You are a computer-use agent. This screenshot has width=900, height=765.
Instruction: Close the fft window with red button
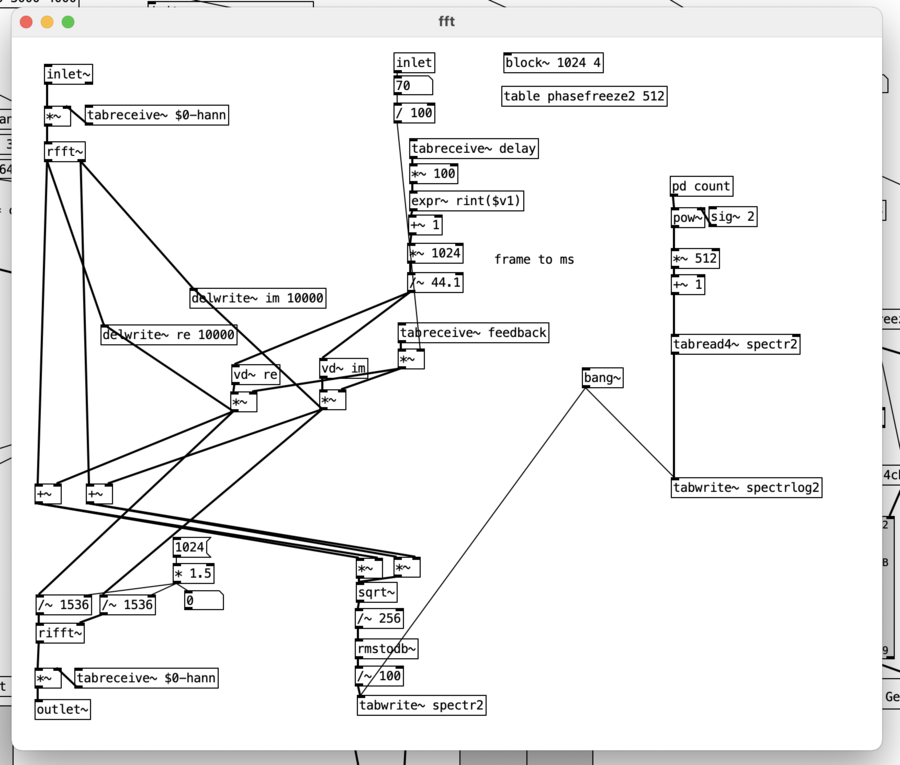click(x=26, y=22)
